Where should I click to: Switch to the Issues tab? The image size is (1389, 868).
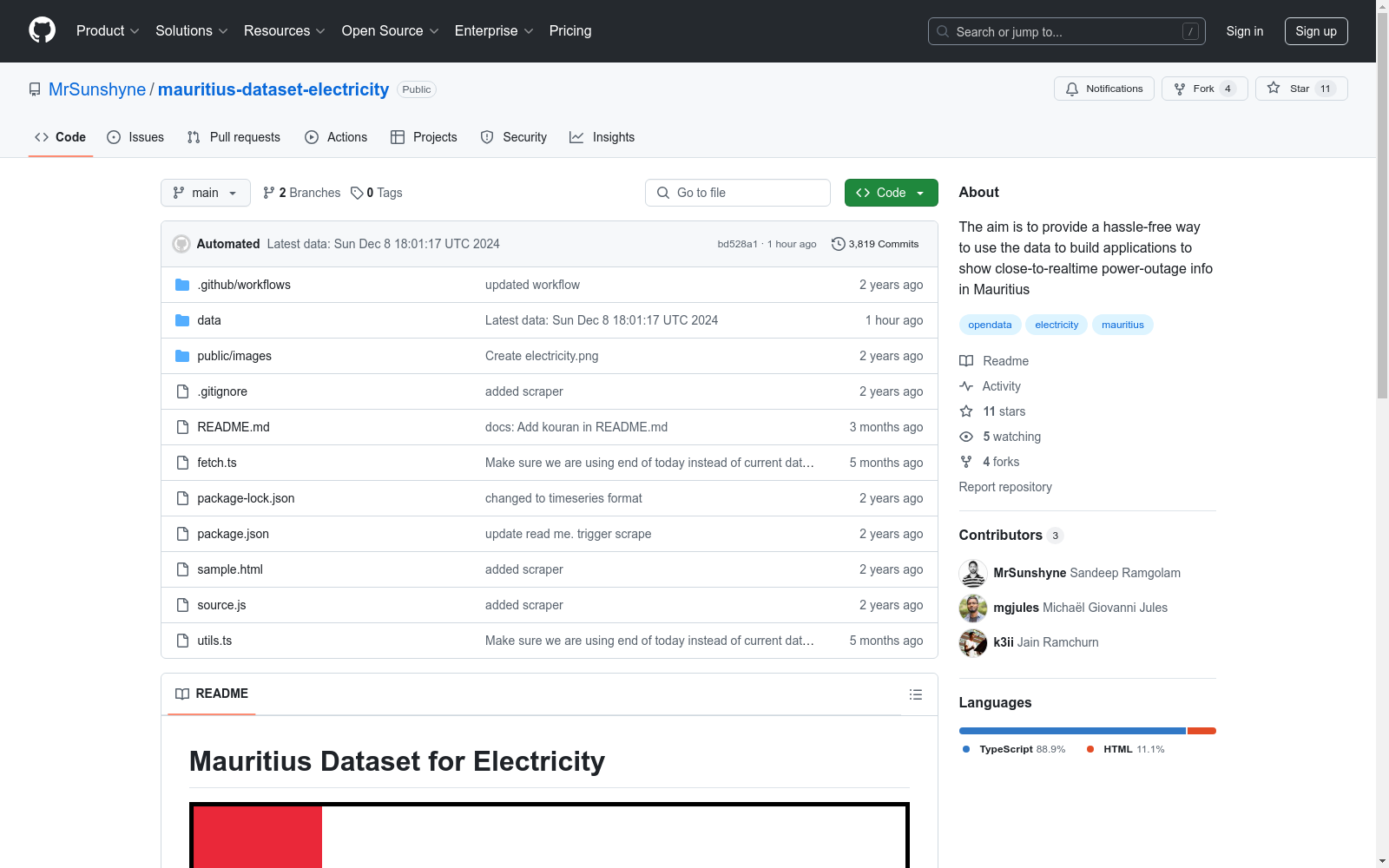coord(135,137)
